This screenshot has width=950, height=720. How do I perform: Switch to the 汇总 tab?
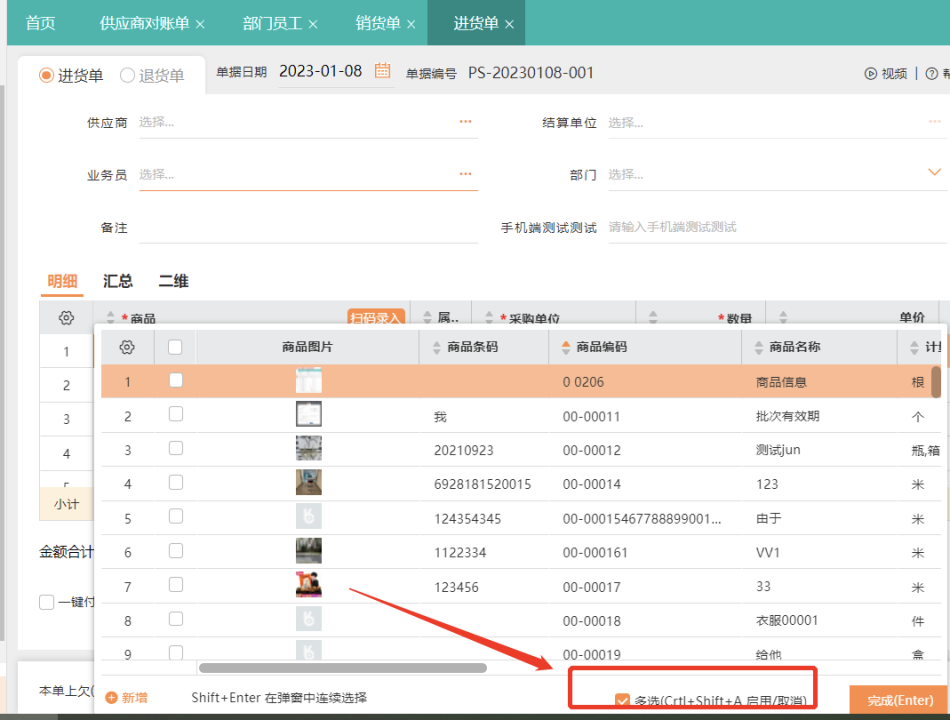(x=118, y=282)
